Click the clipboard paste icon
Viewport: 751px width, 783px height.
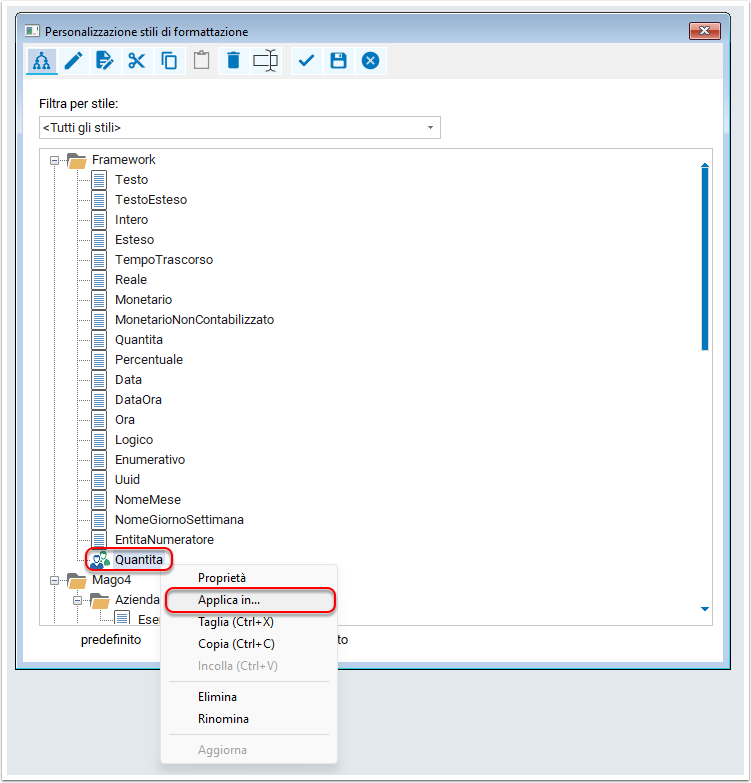point(201,61)
